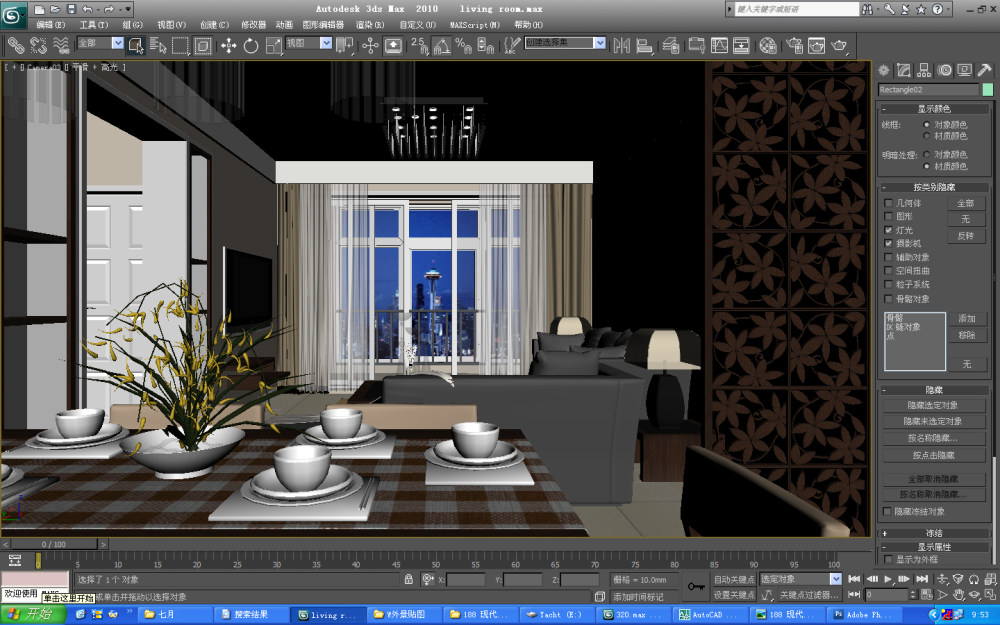Open the Material Editor
The height and width of the screenshot is (625, 1000).
click(x=768, y=45)
